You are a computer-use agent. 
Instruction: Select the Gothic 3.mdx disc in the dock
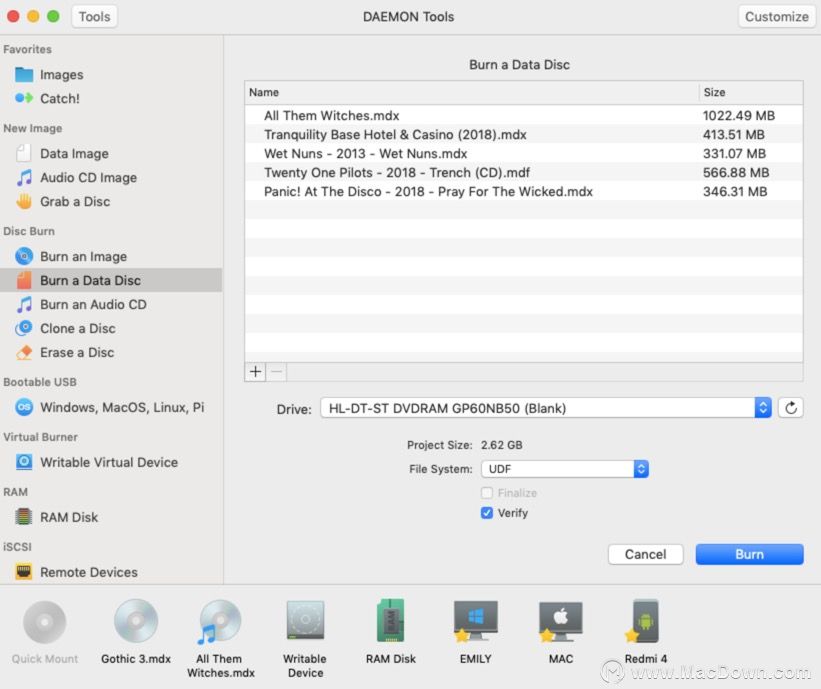(136, 621)
